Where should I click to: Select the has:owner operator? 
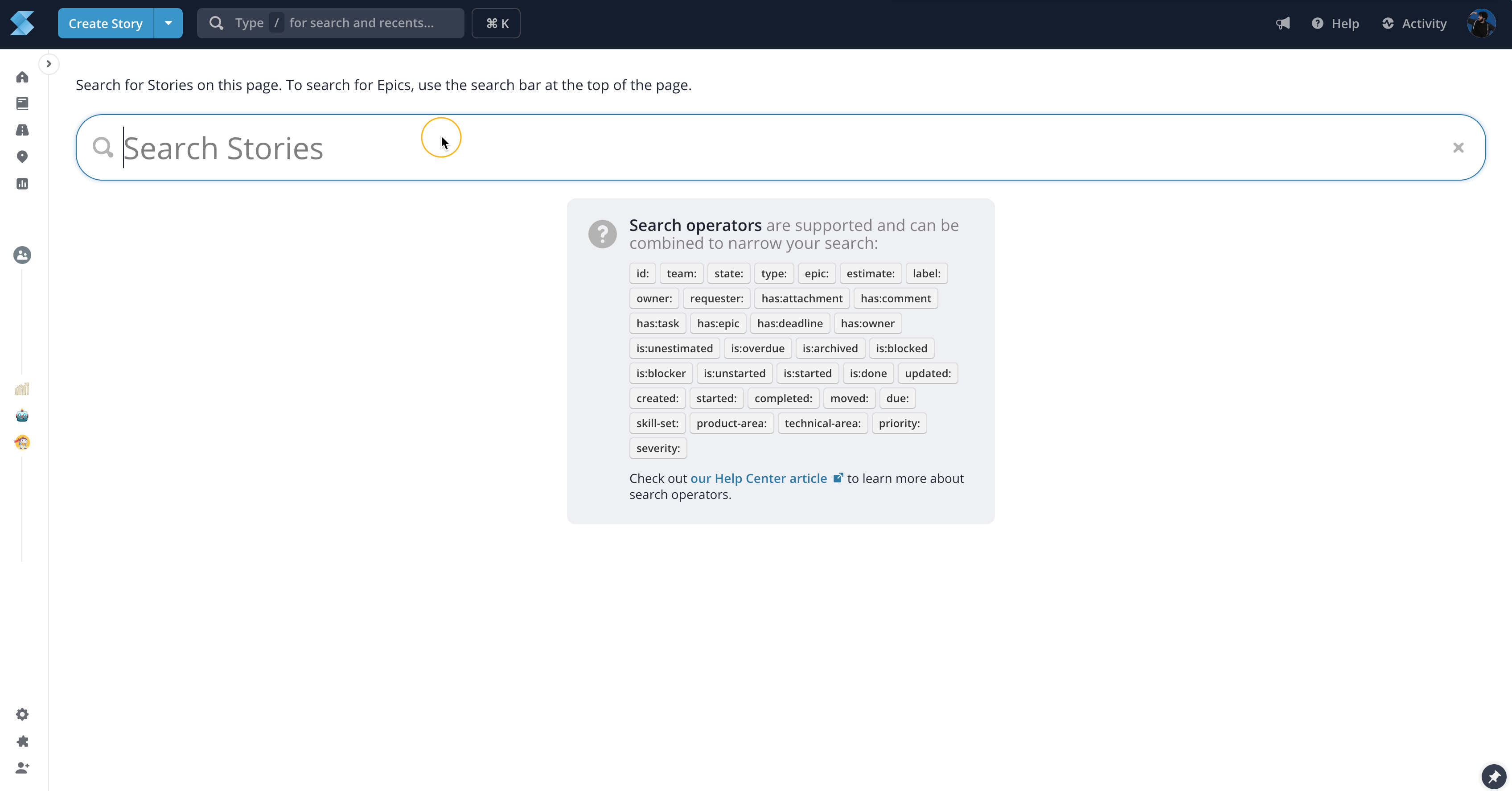pyautogui.click(x=867, y=324)
